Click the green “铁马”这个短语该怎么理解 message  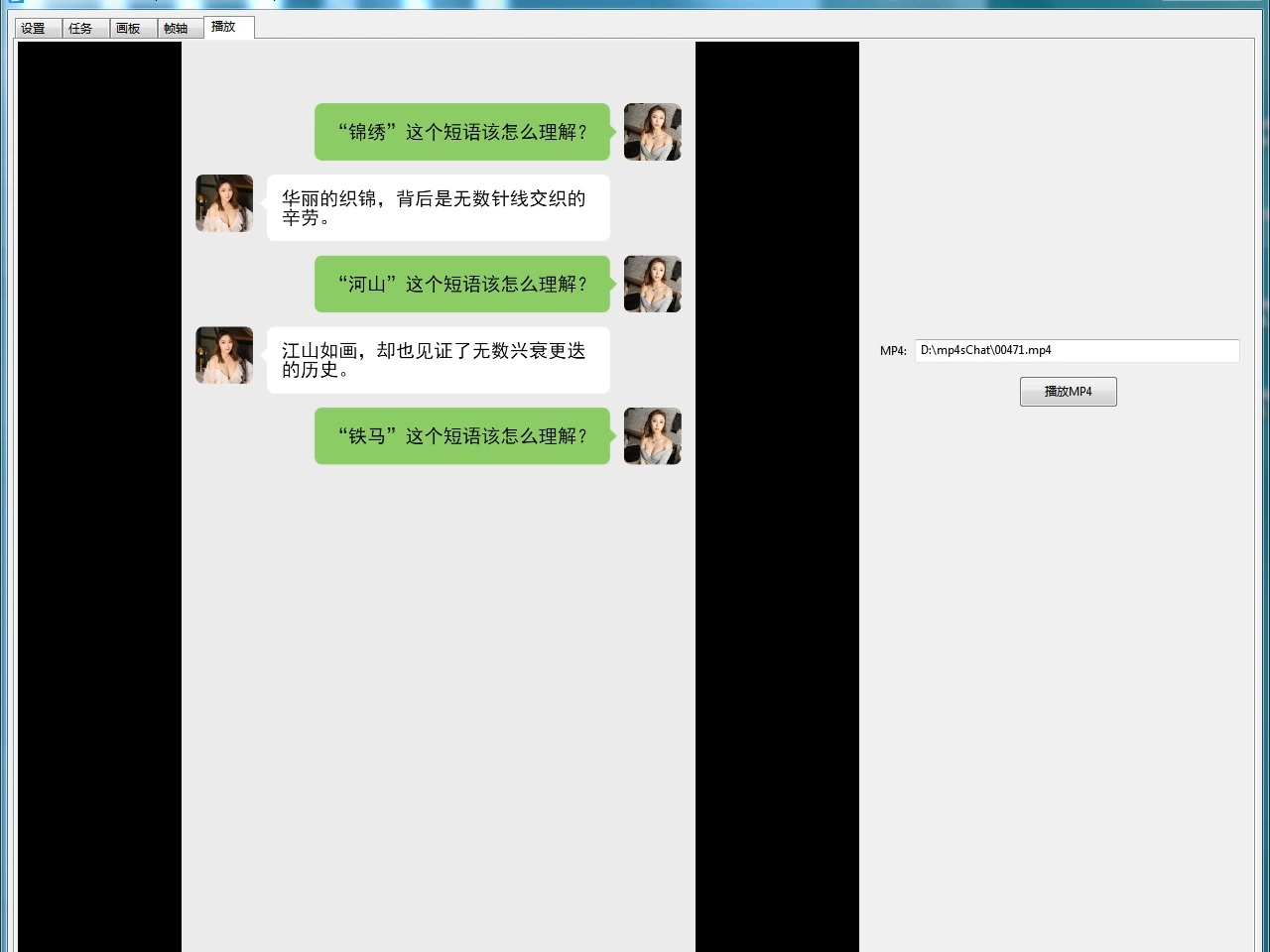[x=464, y=435]
